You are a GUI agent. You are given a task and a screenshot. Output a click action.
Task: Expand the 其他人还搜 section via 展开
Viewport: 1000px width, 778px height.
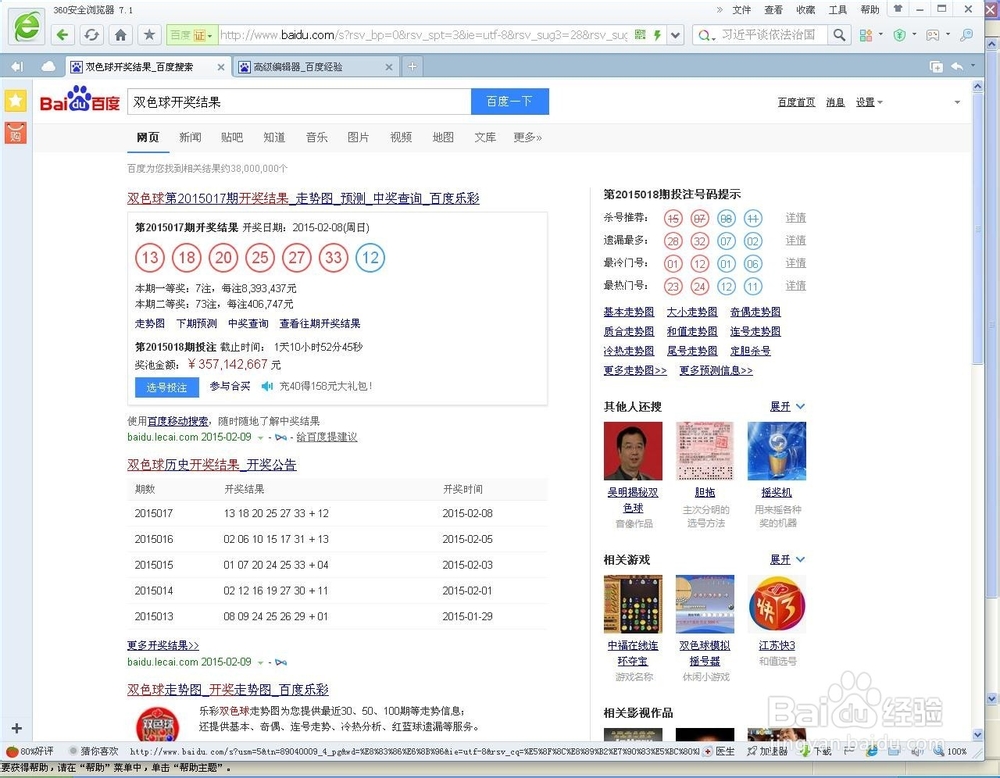(783, 407)
